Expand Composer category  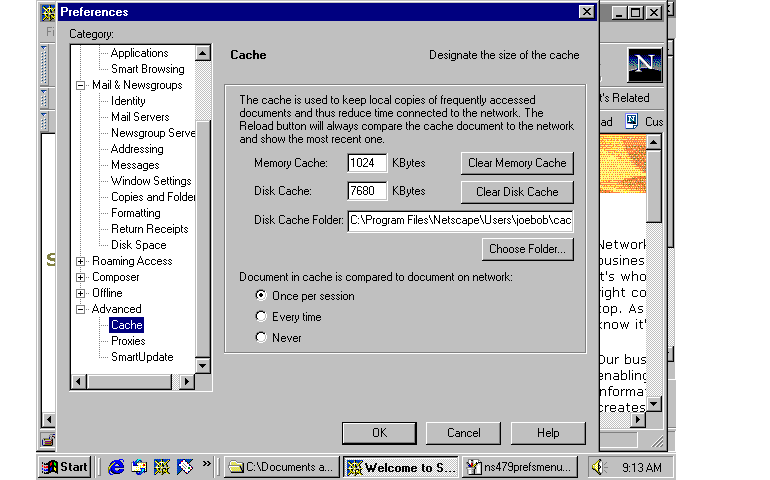click(81, 278)
